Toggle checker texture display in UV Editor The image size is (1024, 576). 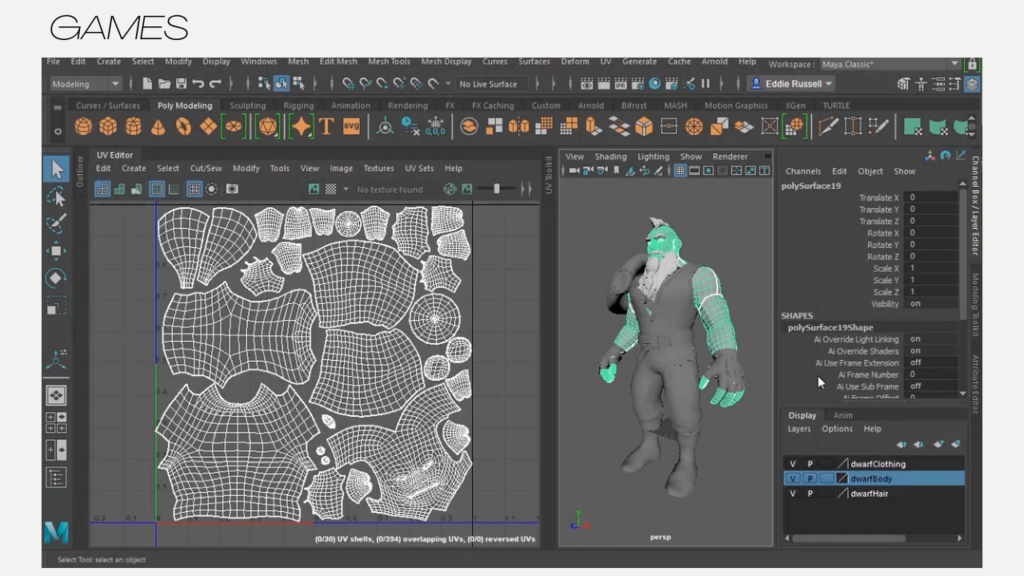coord(331,189)
